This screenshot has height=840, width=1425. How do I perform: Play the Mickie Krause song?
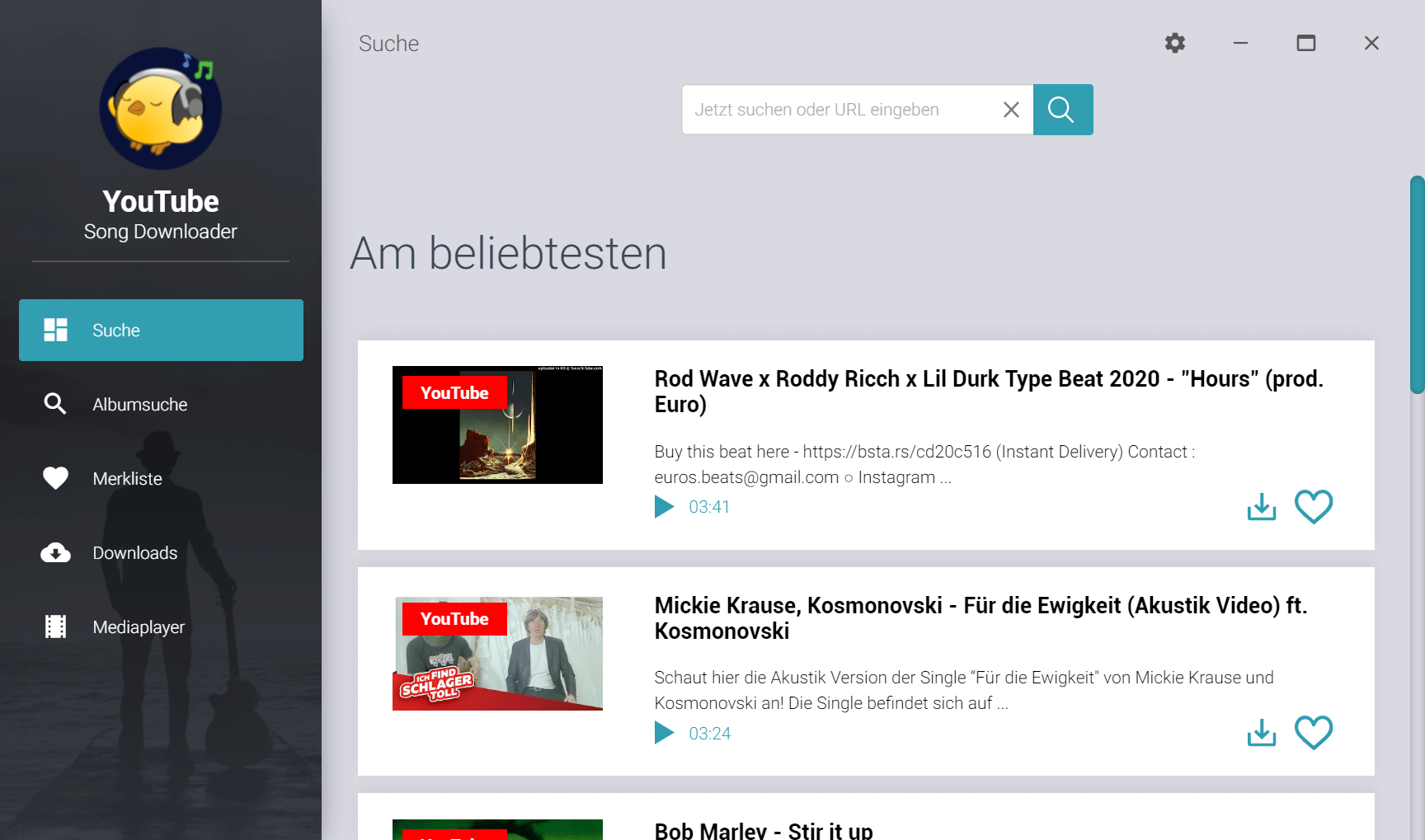[x=664, y=733]
